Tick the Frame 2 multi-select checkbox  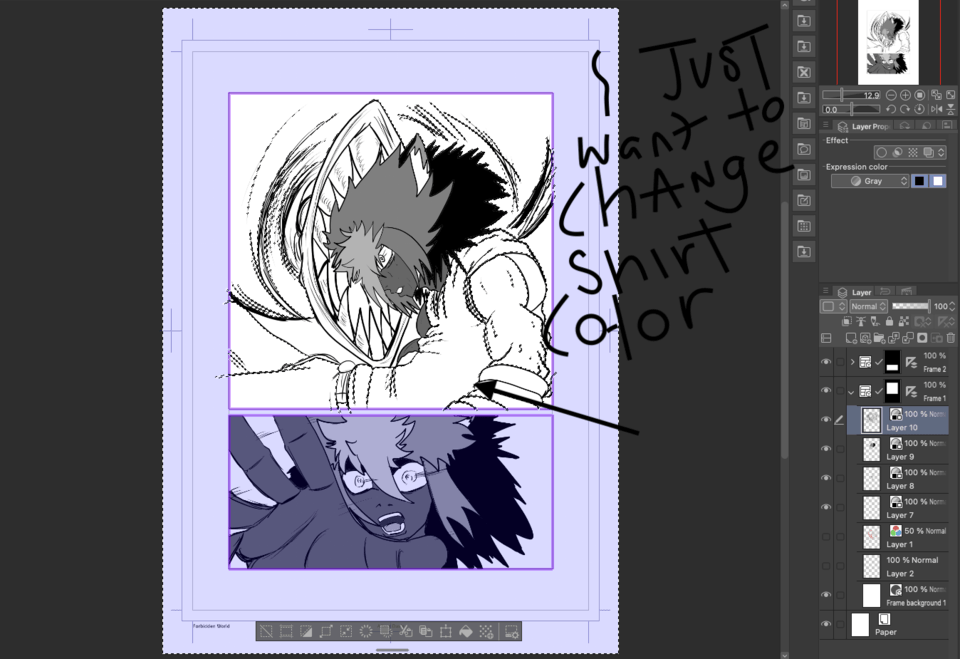point(840,362)
